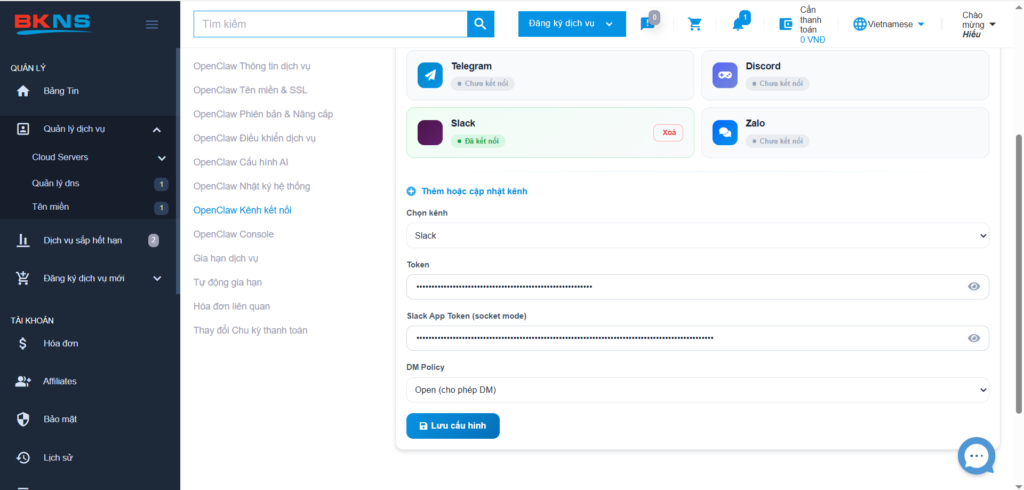Screen dimensions: 1024x490
Task: Click the BKNS logo
Action: coord(53,24)
